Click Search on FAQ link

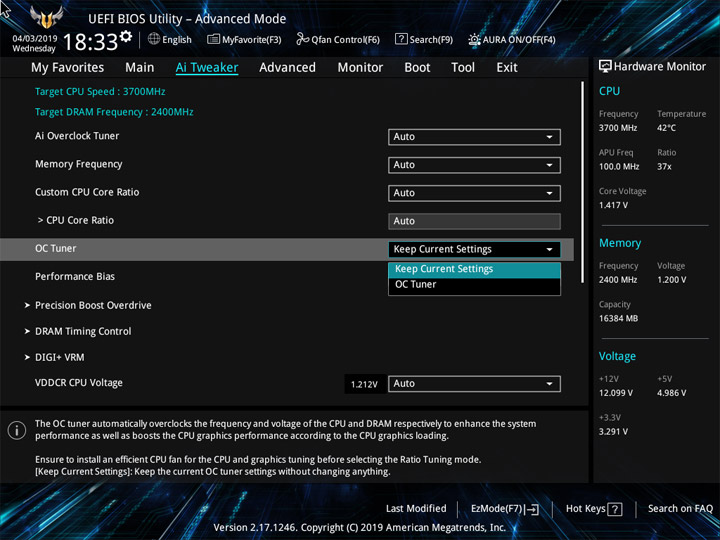(680, 509)
